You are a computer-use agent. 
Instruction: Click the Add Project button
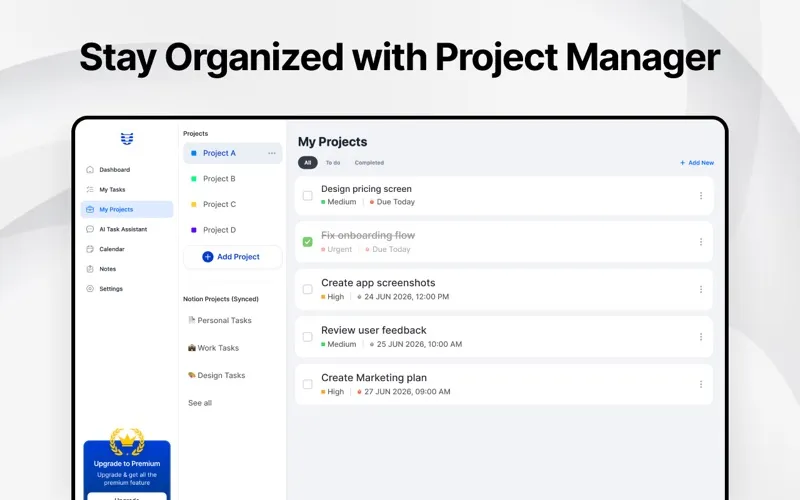point(233,257)
